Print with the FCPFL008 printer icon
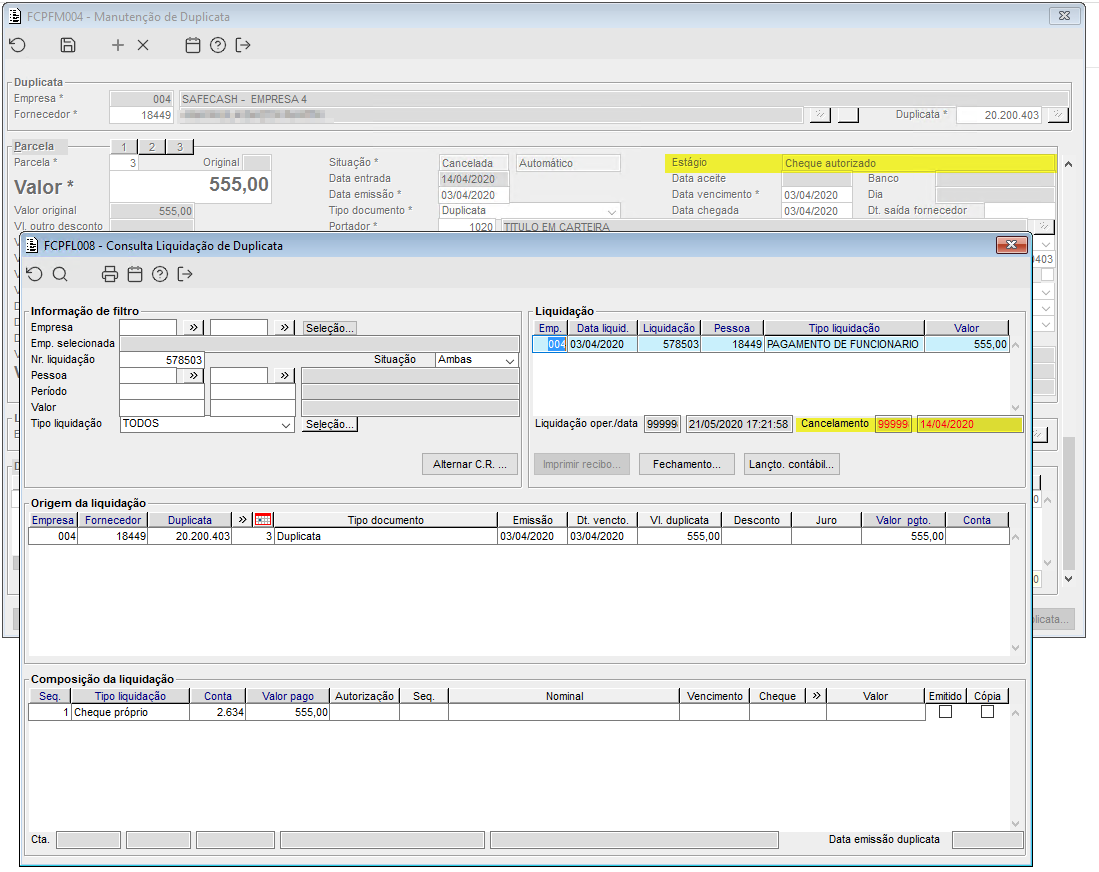The height and width of the screenshot is (872, 1099). pyautogui.click(x=109, y=274)
